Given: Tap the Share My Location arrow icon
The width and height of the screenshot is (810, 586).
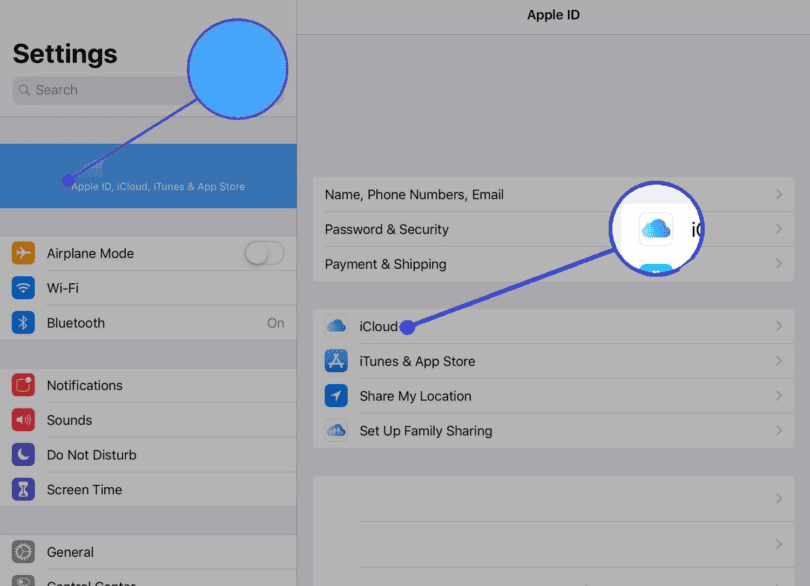Looking at the screenshot, I should coord(336,396).
